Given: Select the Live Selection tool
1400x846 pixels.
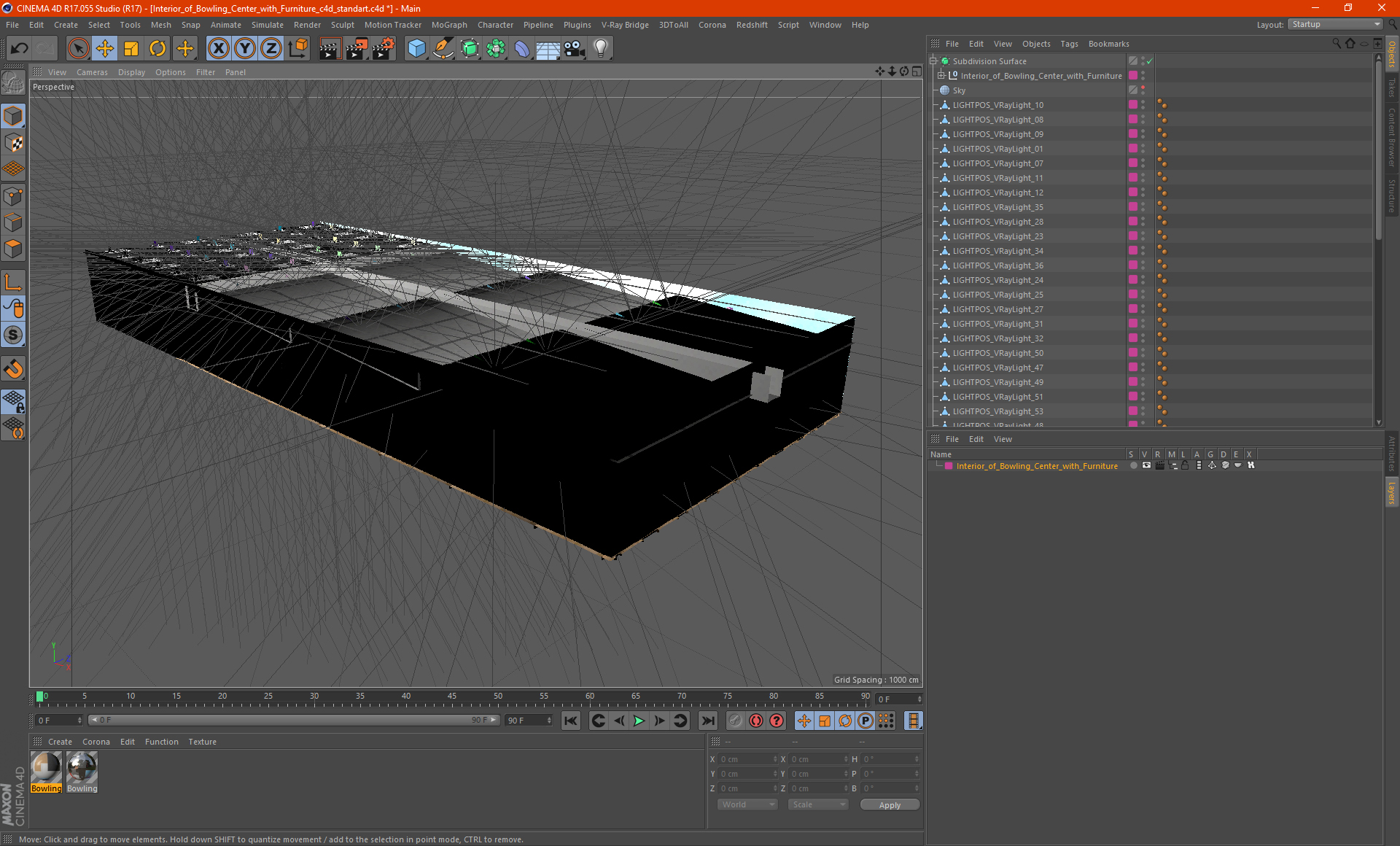Looking at the screenshot, I should pyautogui.click(x=78, y=49).
